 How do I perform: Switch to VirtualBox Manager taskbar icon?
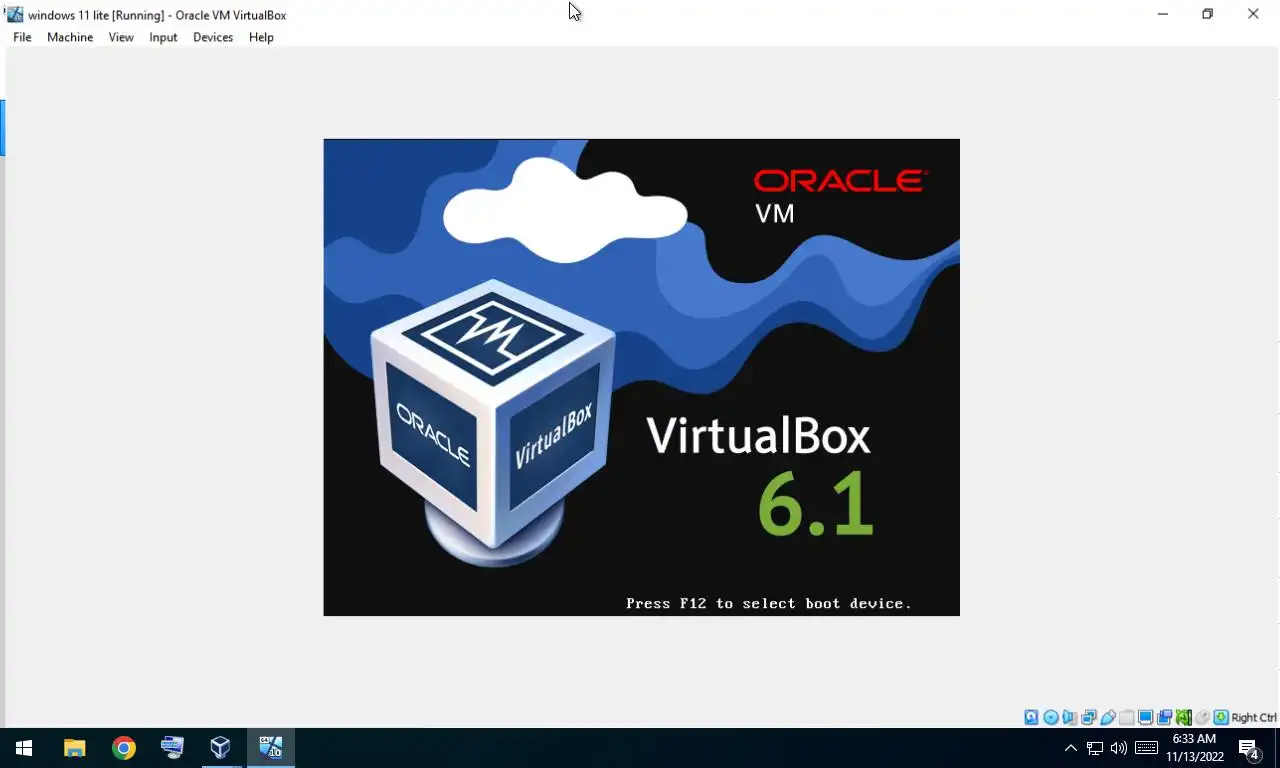[221, 748]
